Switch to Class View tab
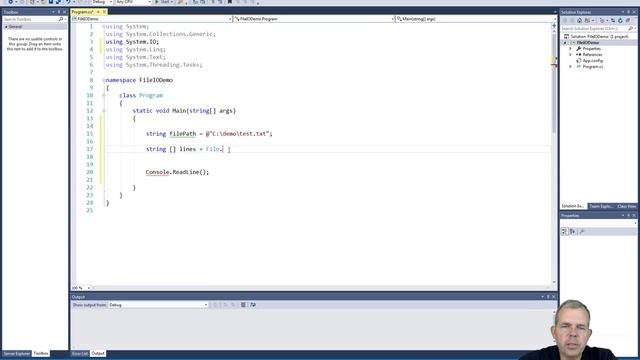The height and width of the screenshot is (360, 640). (627, 206)
